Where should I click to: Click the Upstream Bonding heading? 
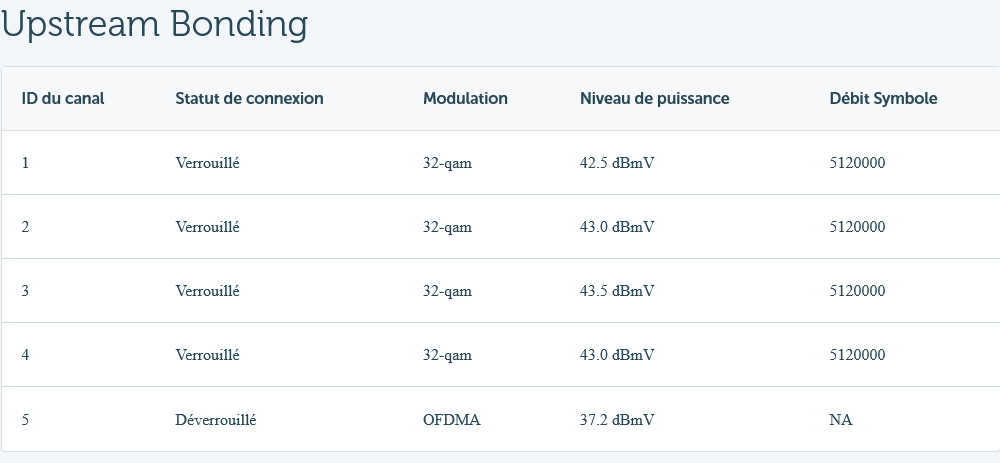(x=155, y=25)
